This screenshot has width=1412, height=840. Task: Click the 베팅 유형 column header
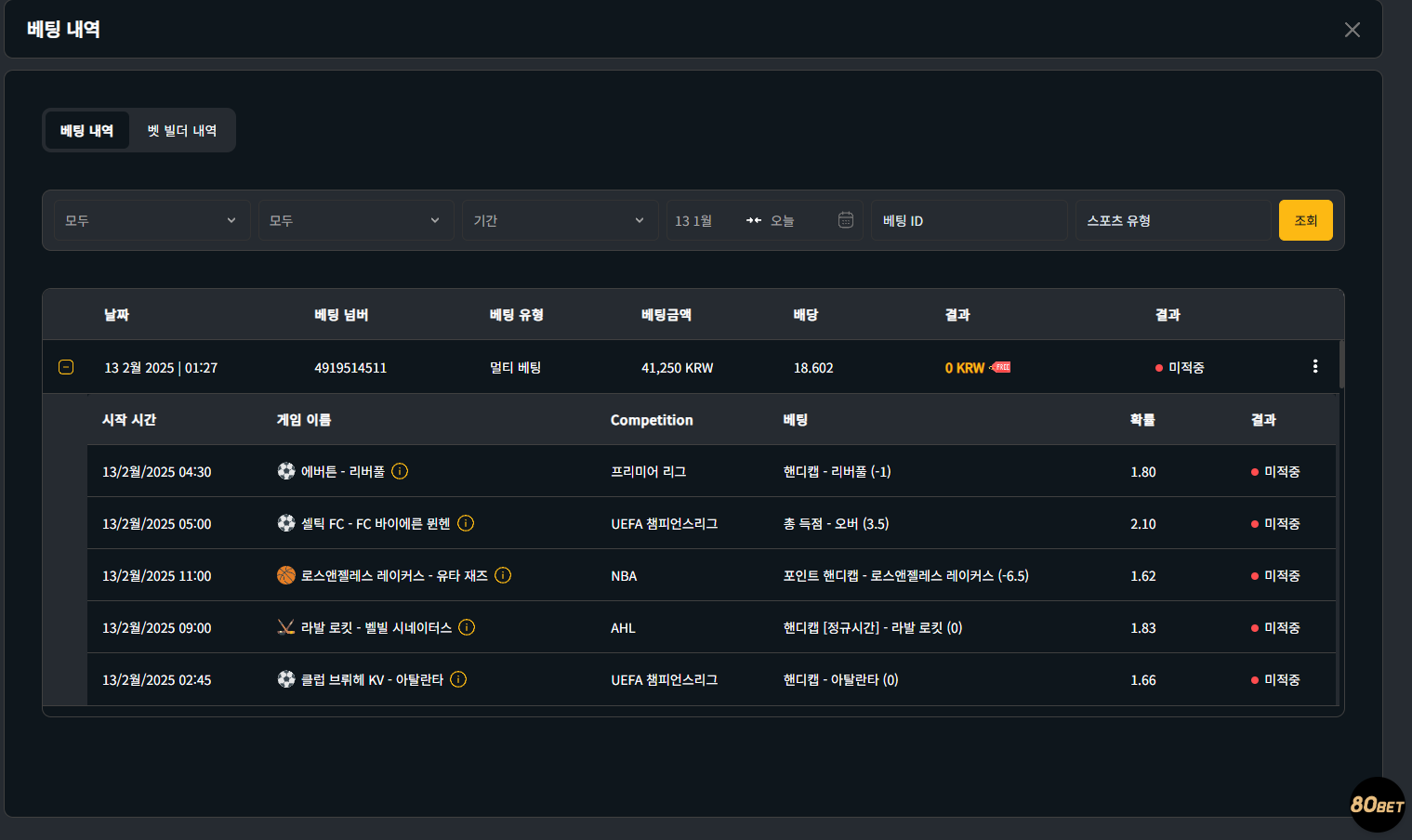(x=517, y=315)
